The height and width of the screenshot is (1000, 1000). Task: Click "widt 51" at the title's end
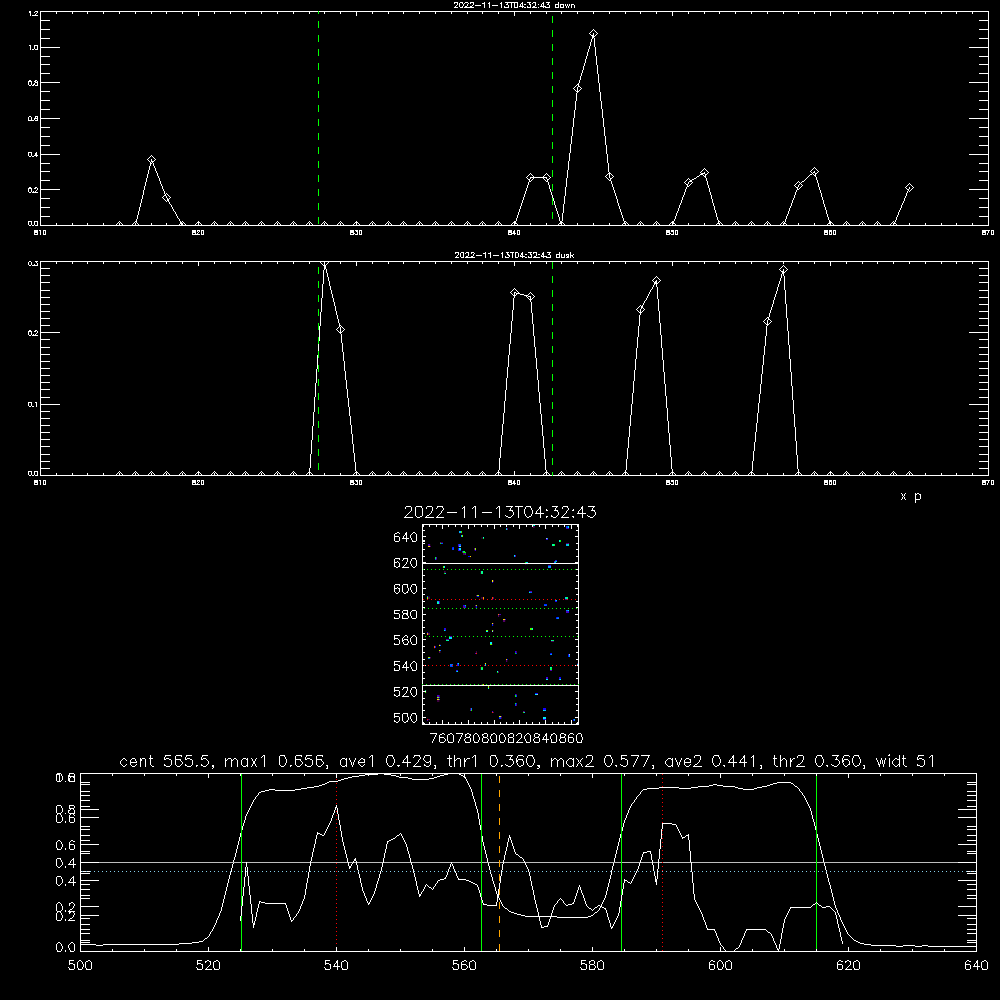905,761
